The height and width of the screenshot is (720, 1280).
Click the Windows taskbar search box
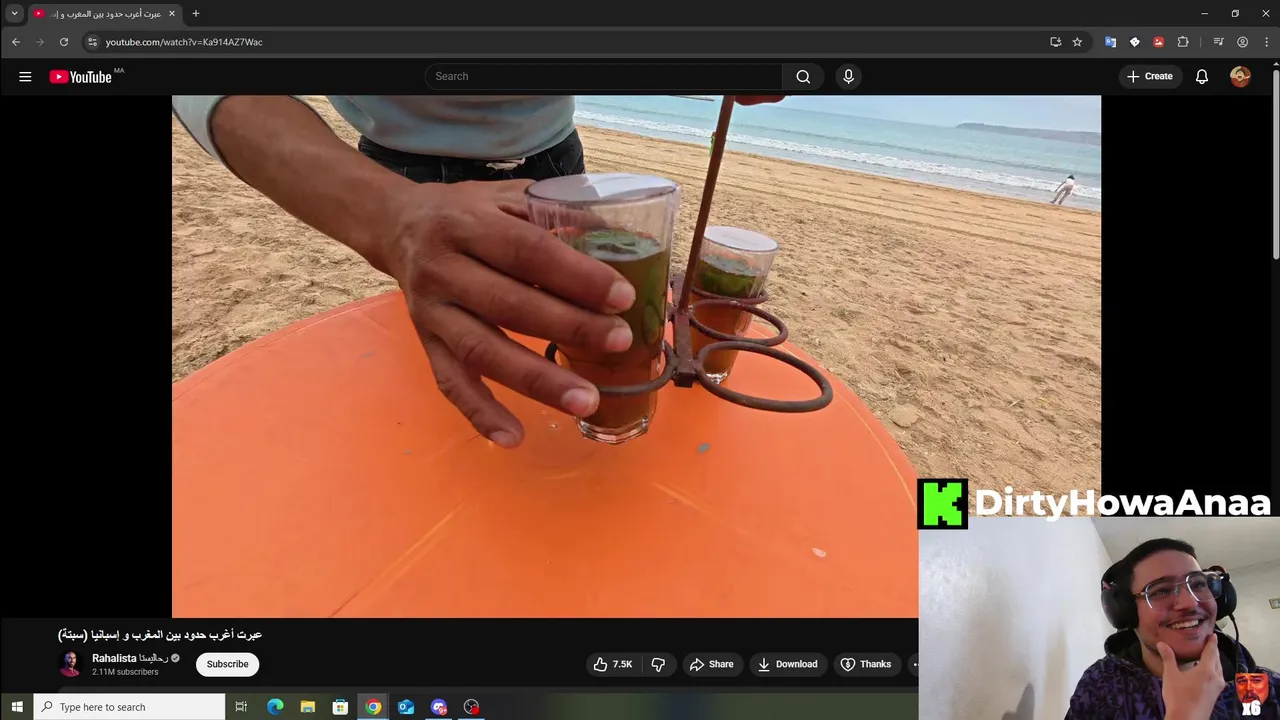[129, 707]
